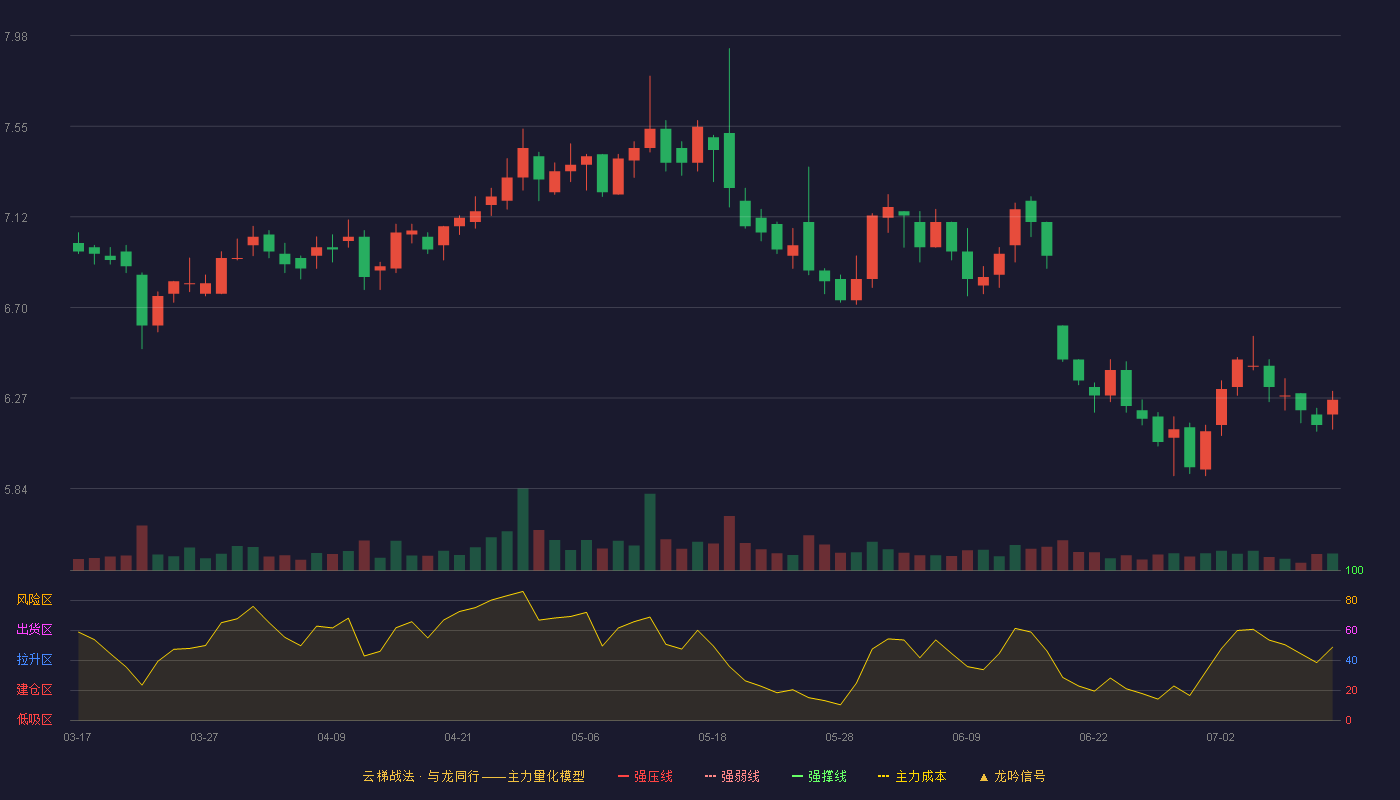Select the 07-02 date label

pos(1220,737)
